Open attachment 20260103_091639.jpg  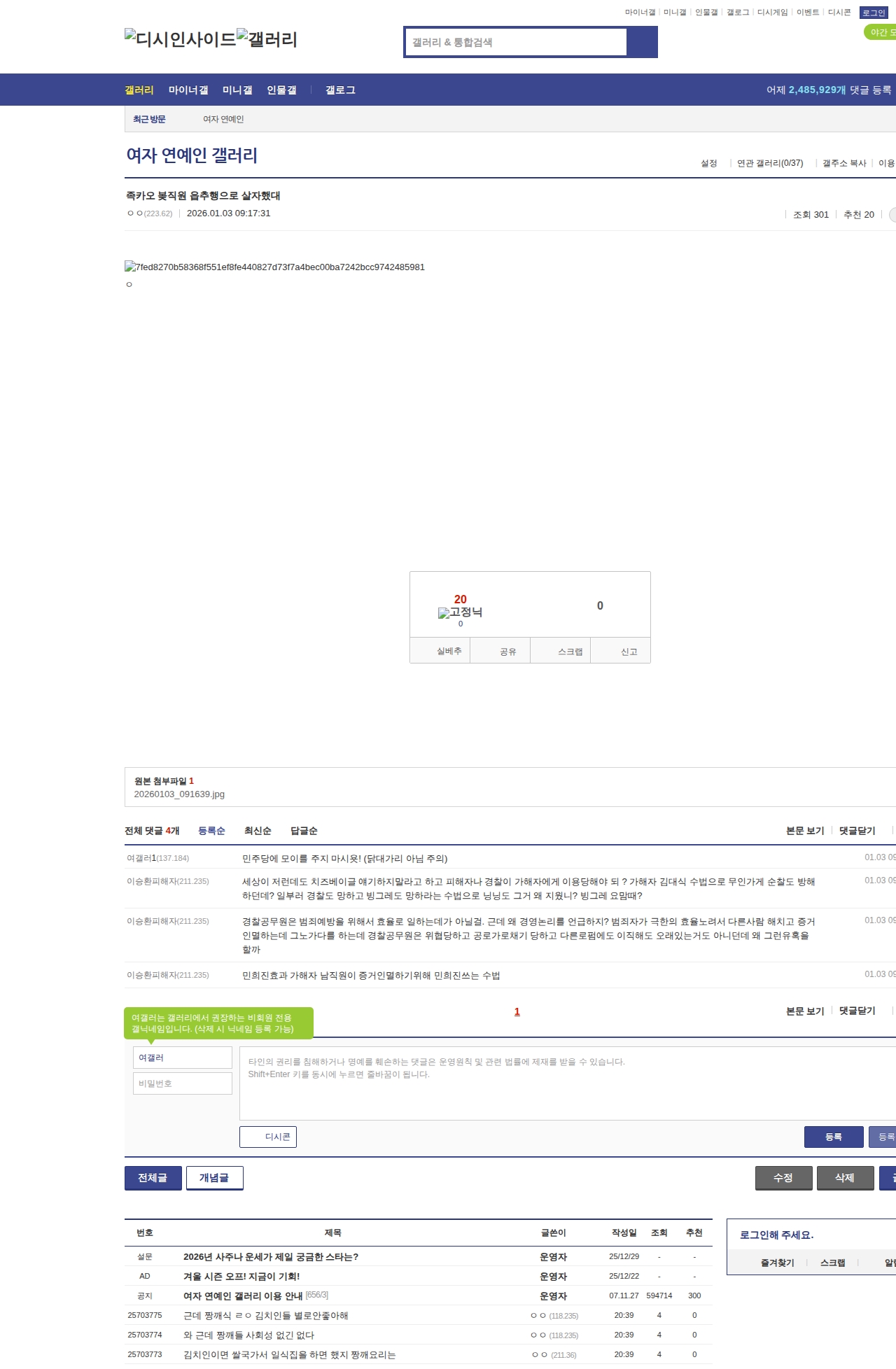tap(179, 794)
